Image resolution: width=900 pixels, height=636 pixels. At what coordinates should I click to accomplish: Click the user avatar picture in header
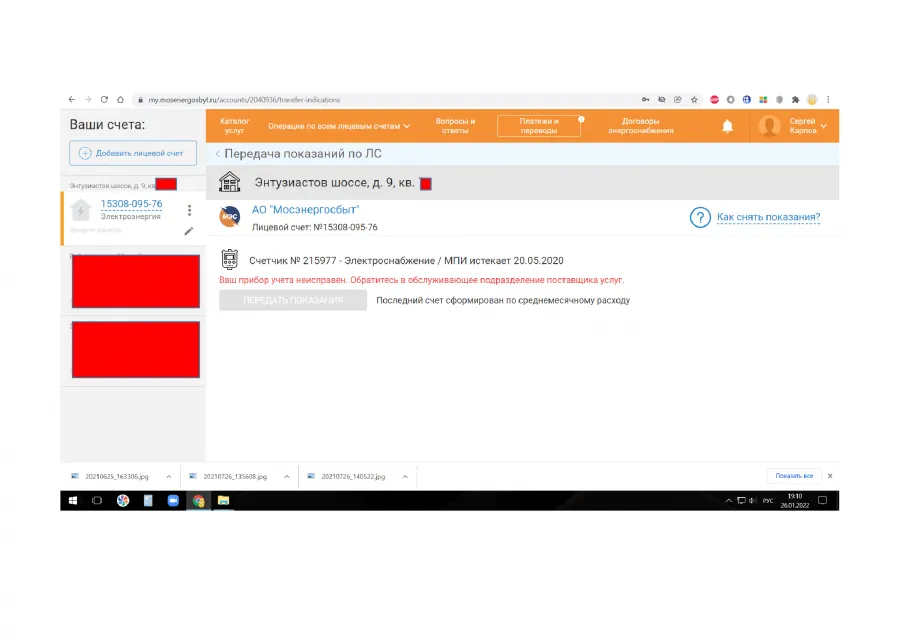[x=769, y=126]
